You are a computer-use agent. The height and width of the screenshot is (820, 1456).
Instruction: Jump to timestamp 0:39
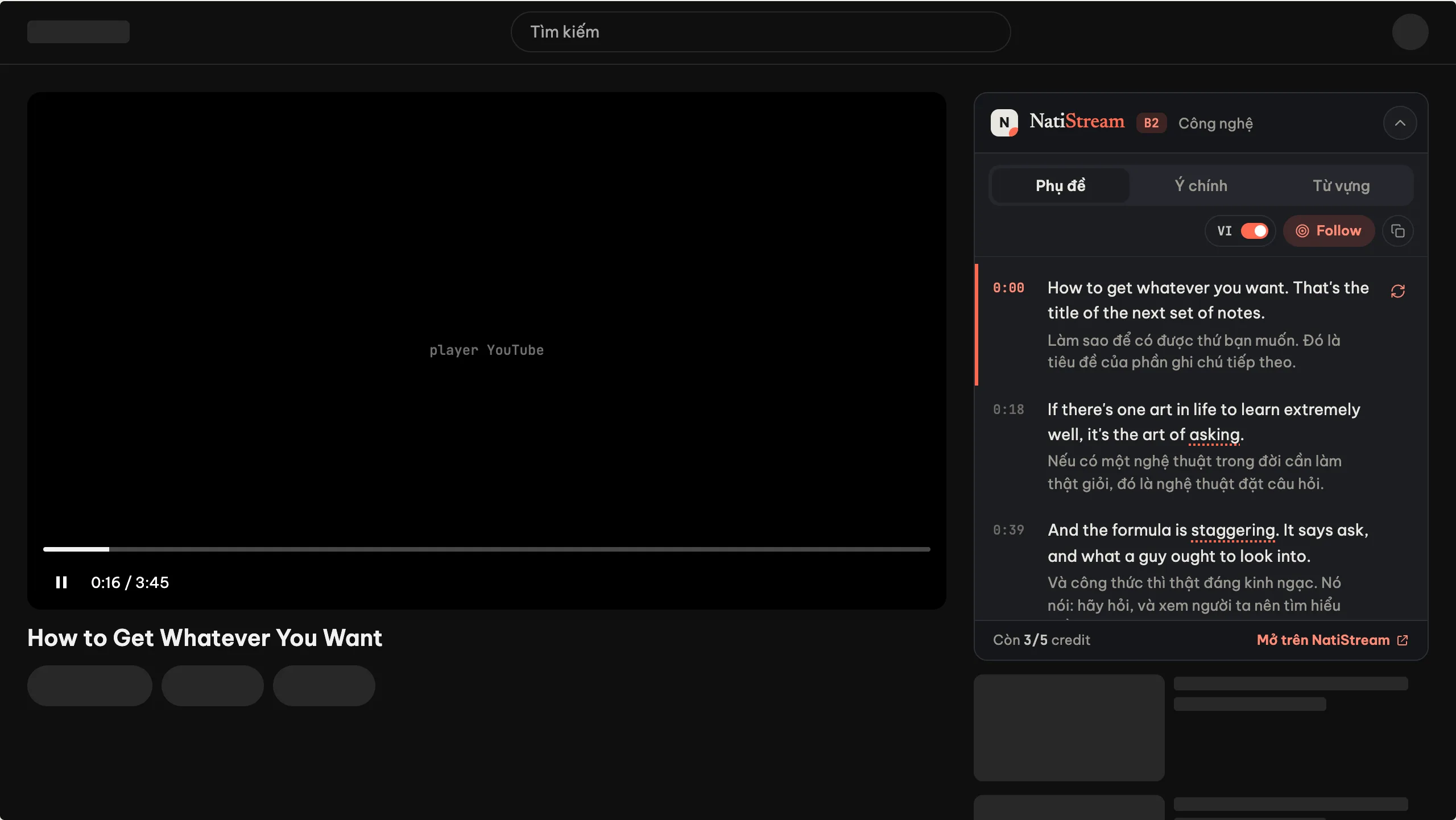(x=1008, y=530)
